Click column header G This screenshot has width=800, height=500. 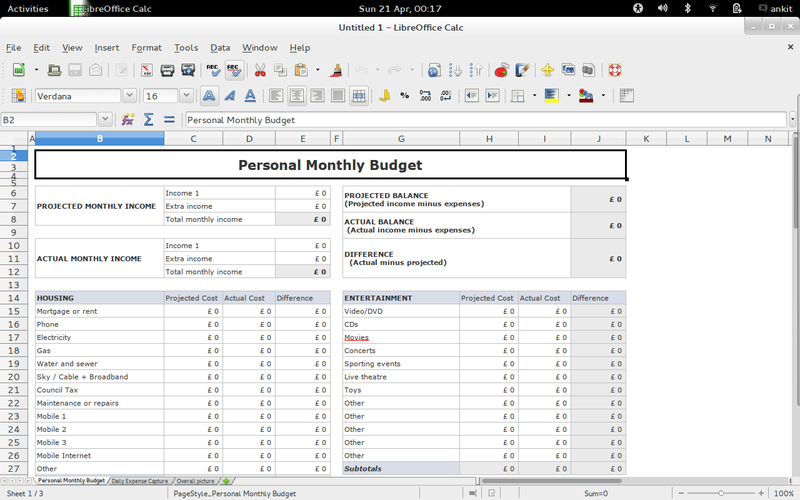click(400, 138)
